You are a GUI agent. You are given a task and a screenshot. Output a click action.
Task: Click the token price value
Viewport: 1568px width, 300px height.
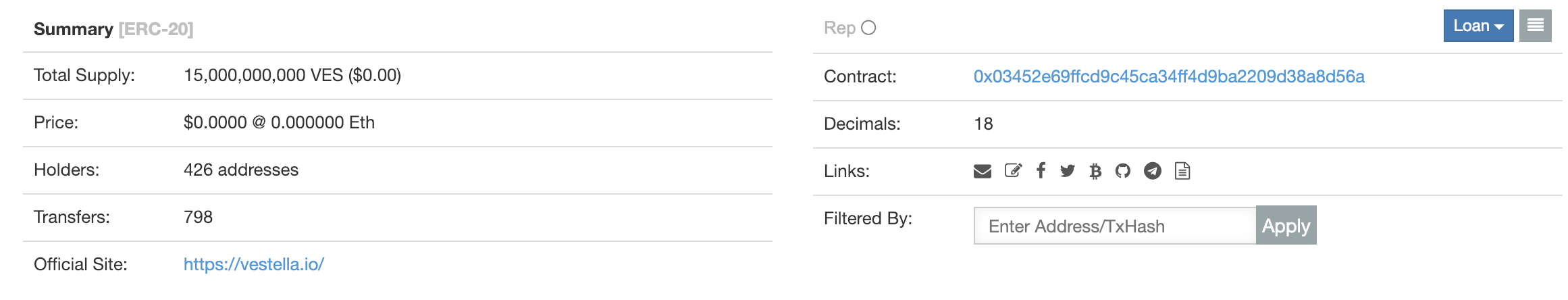(x=279, y=122)
